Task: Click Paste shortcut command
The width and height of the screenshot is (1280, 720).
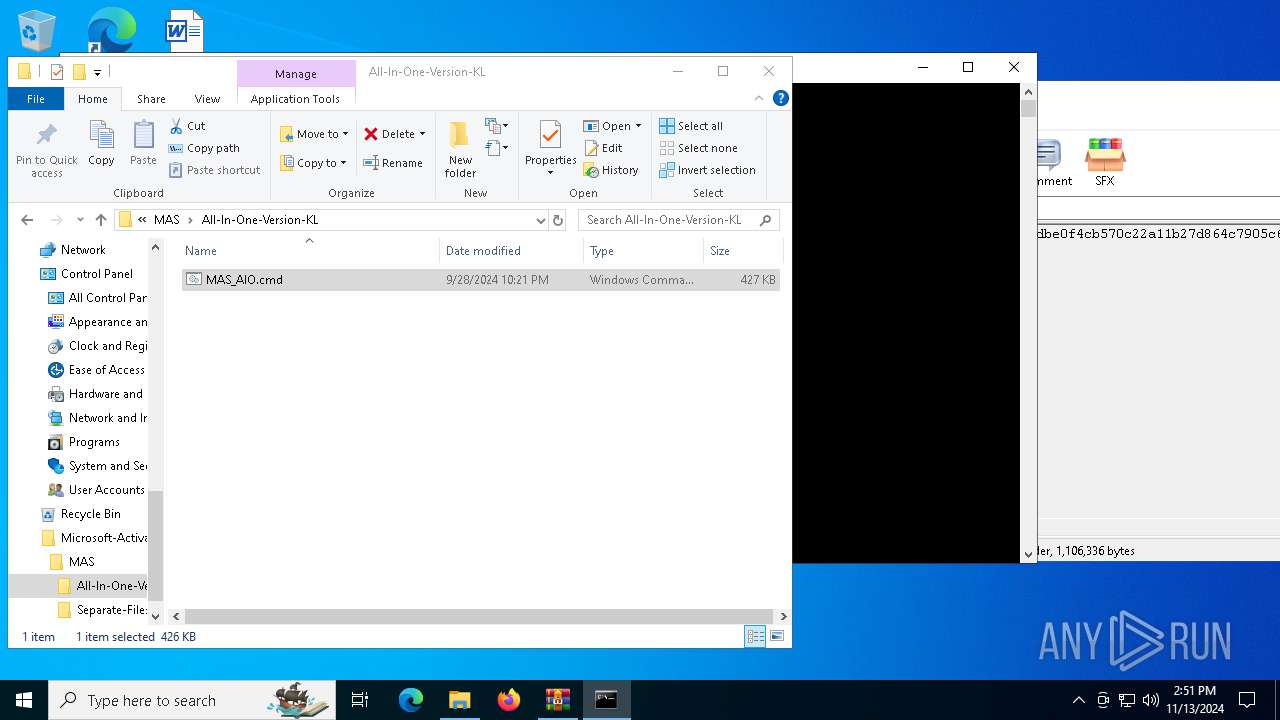Action: pyautogui.click(x=215, y=170)
